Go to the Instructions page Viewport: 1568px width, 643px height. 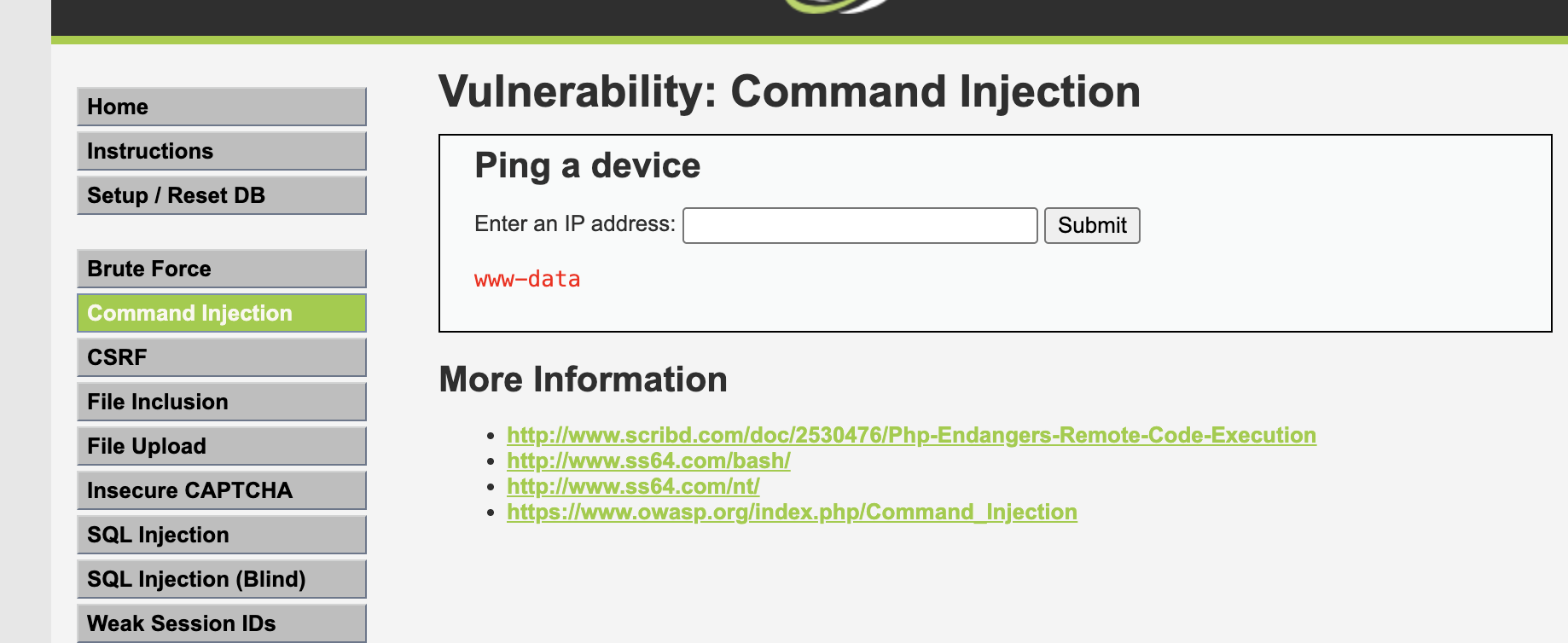click(x=222, y=151)
